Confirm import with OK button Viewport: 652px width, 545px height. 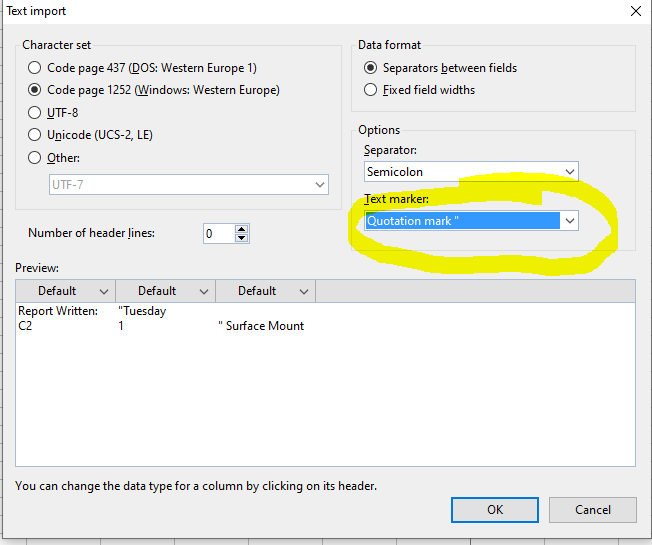click(494, 510)
